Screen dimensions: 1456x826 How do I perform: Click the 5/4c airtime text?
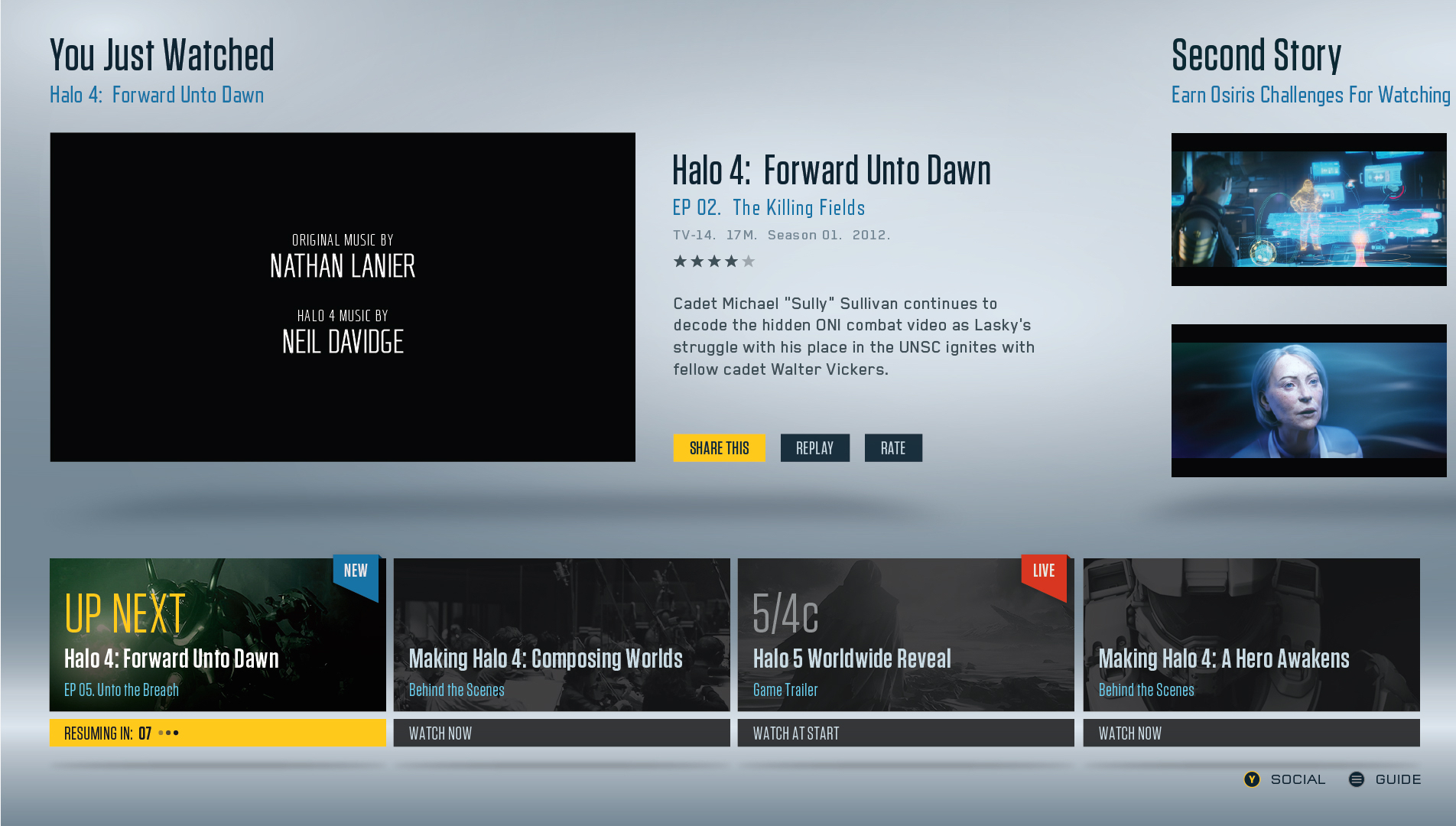[785, 613]
